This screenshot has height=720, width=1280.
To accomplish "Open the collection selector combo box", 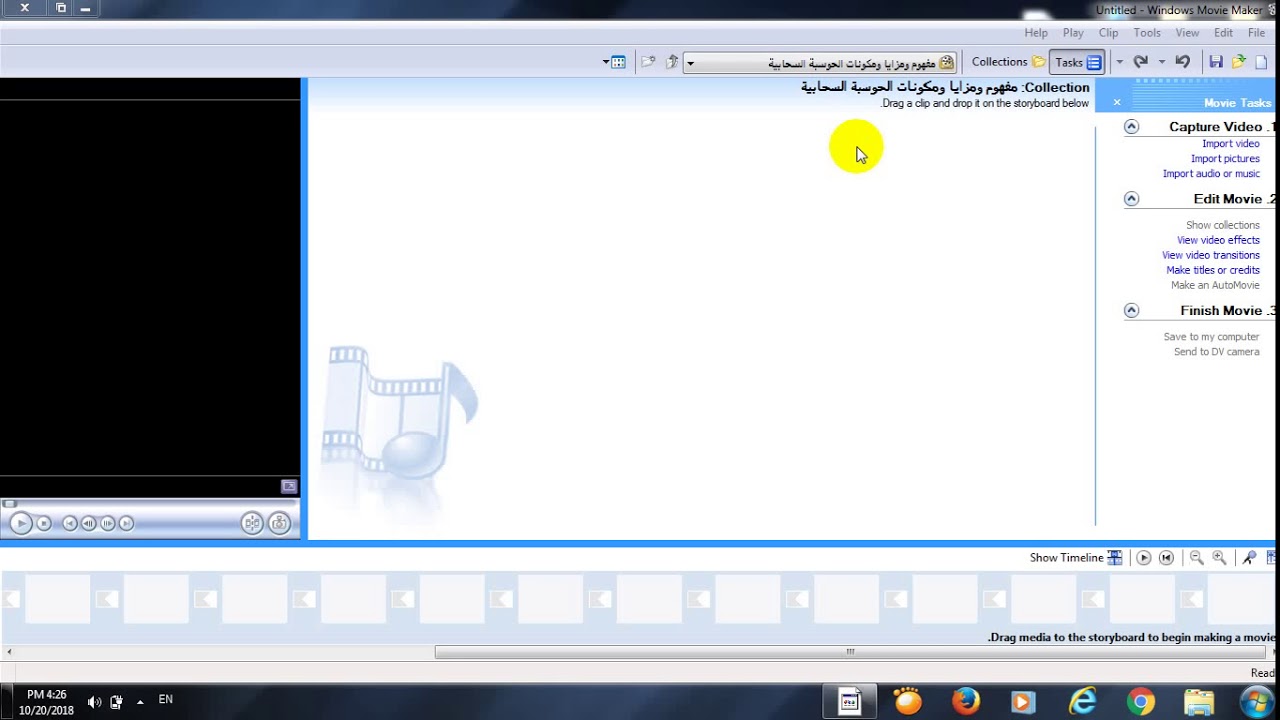I will pyautogui.click(x=820, y=63).
